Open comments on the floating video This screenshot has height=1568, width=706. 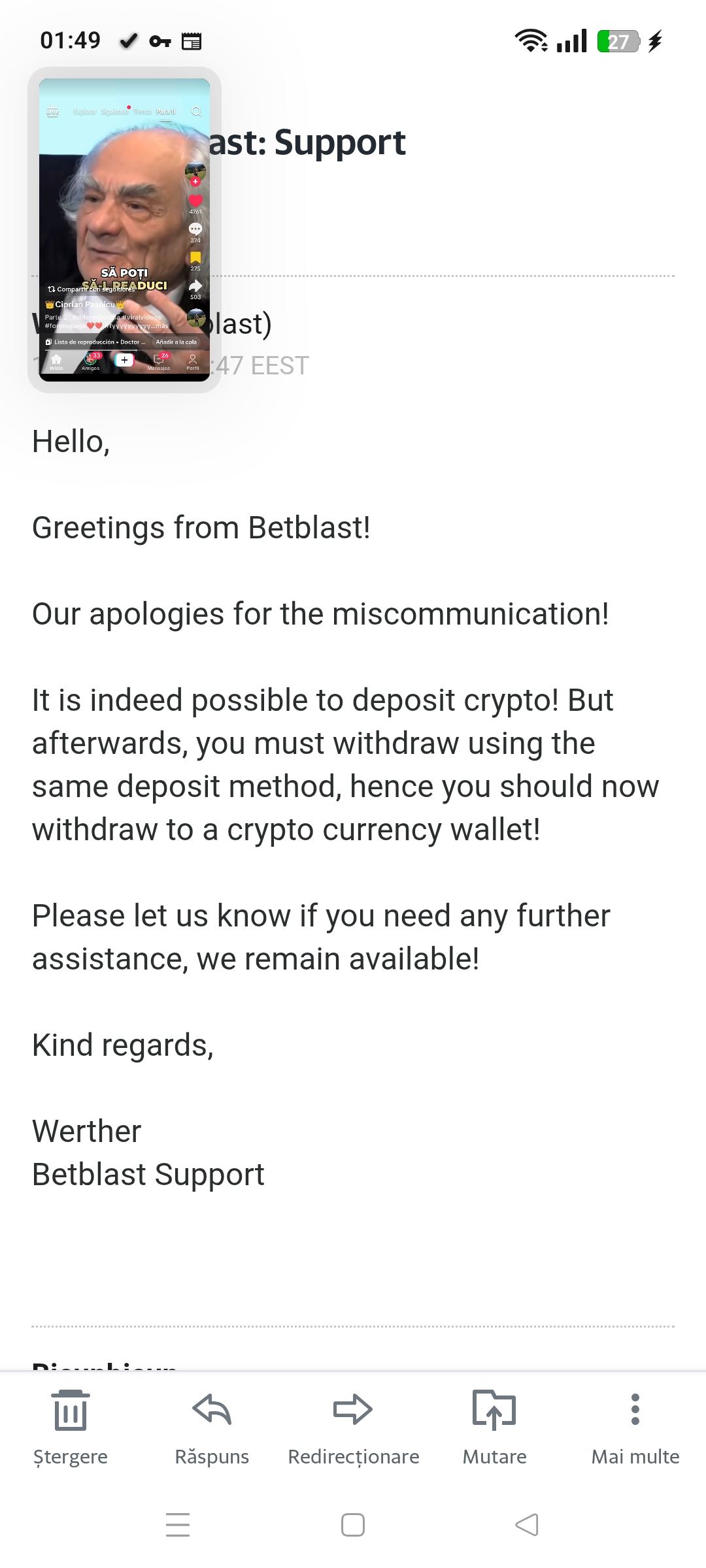coord(195,229)
